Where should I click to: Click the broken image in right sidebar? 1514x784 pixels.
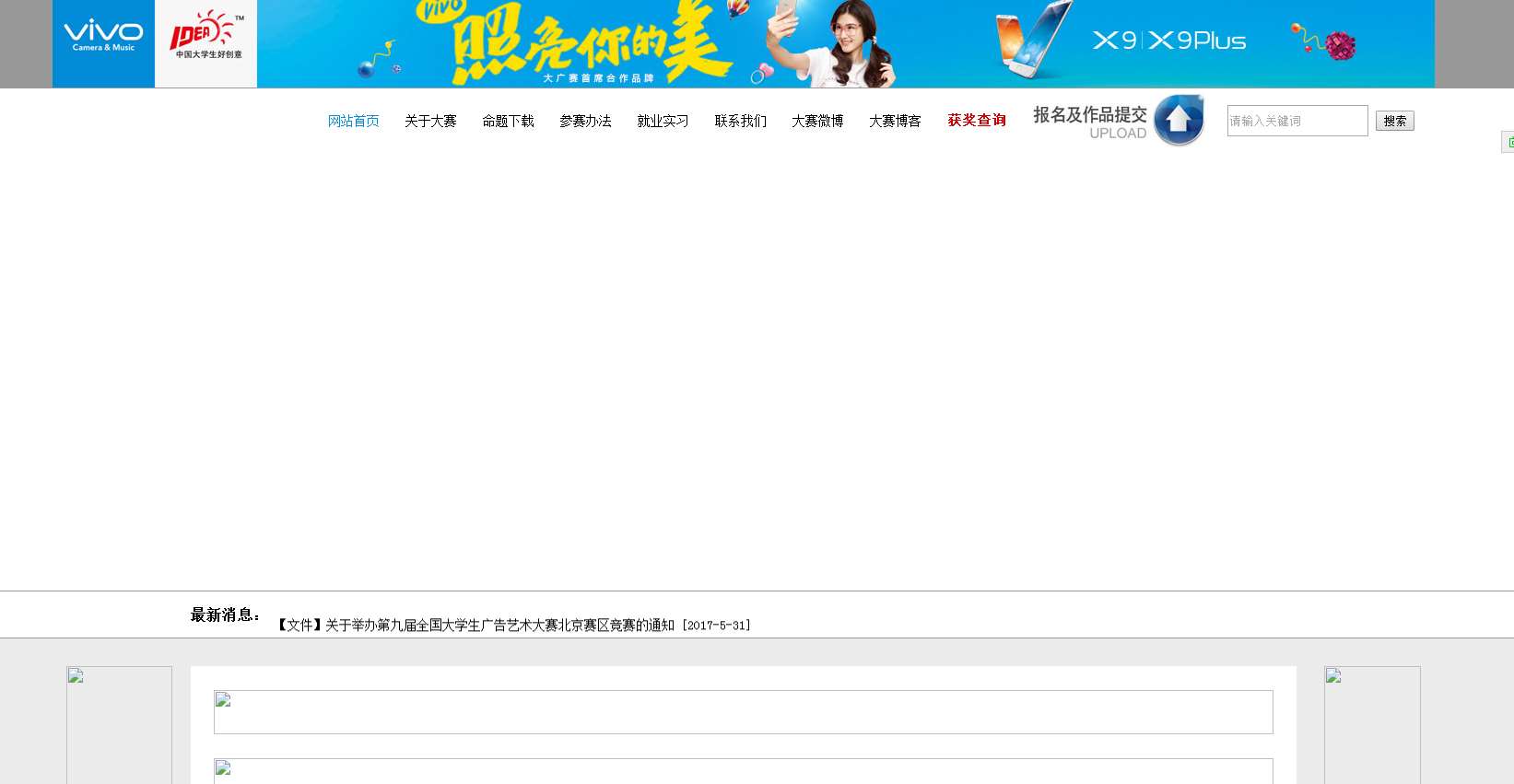(x=1372, y=725)
